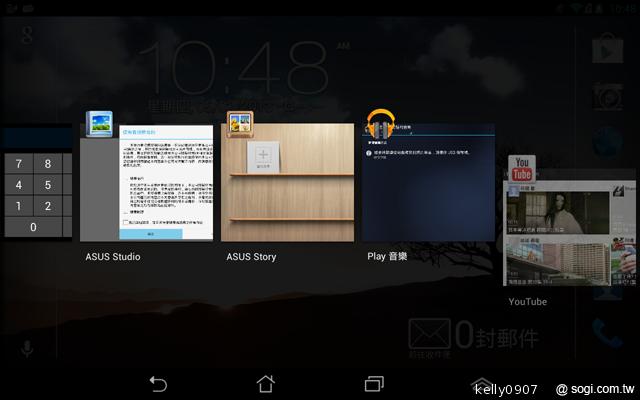Open the YouTube app icon

522,169
